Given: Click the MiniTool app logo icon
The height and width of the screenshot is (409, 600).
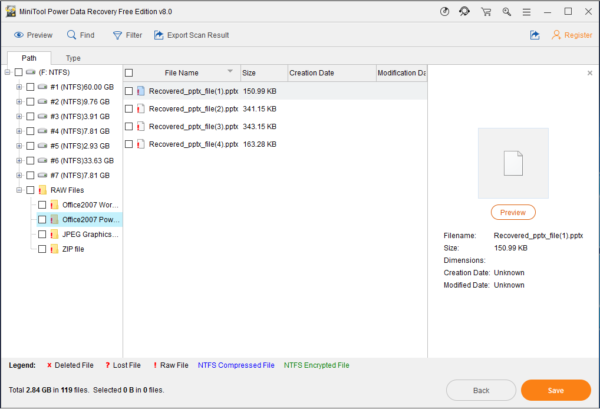Looking at the screenshot, I should tap(11, 11).
